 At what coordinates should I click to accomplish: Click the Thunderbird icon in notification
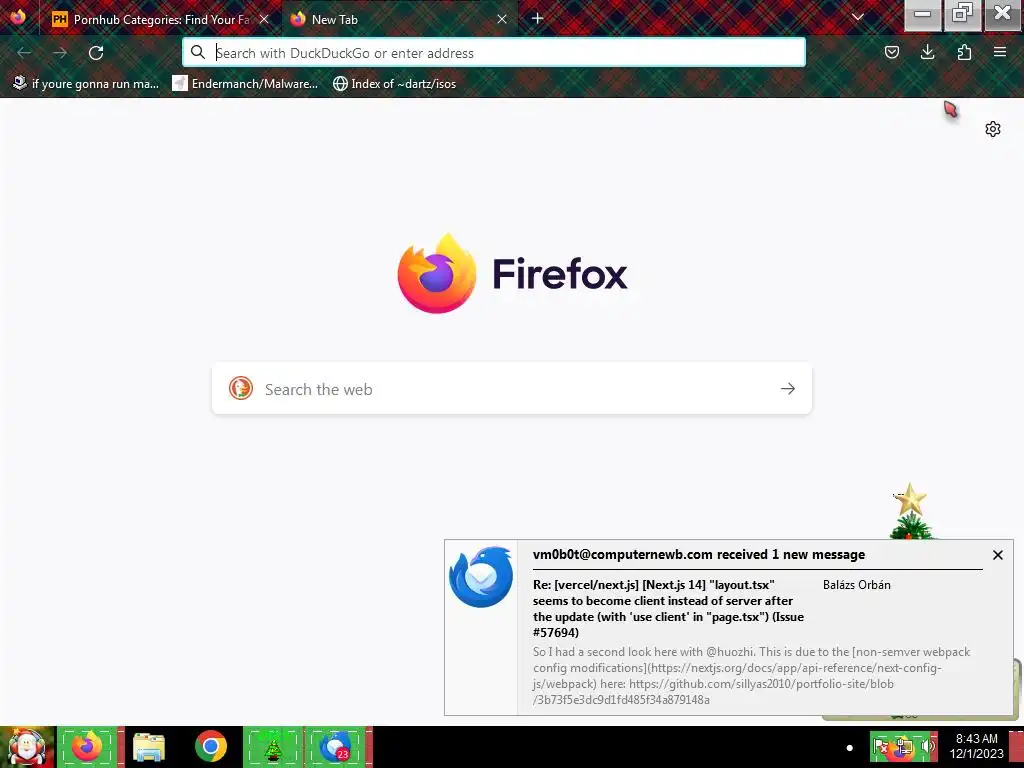(x=481, y=577)
